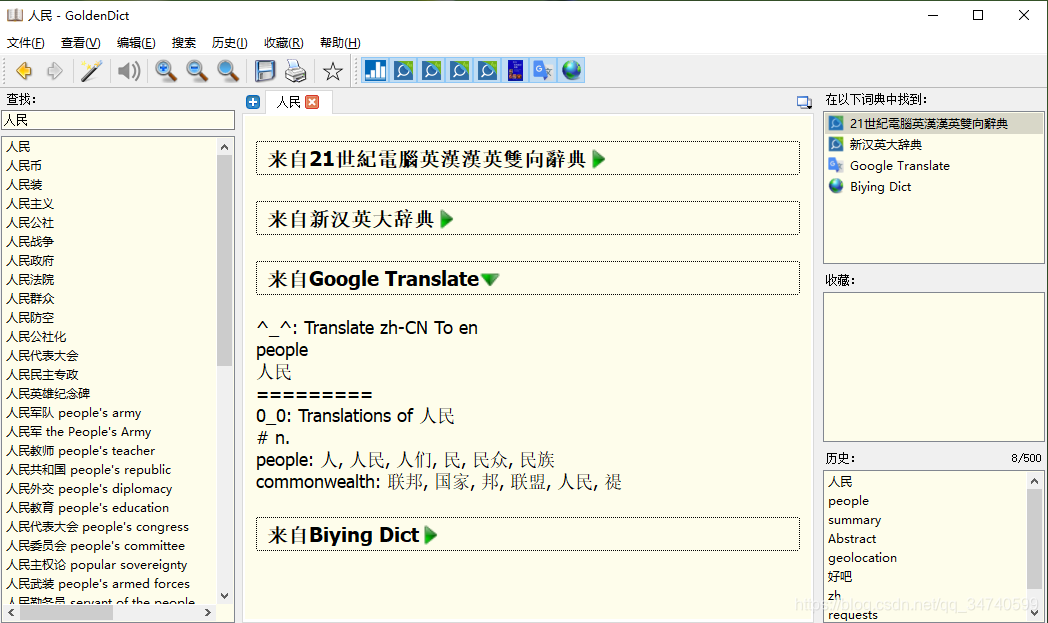Save article with the floppy disk icon
This screenshot has width=1048, height=623.
tap(265, 70)
